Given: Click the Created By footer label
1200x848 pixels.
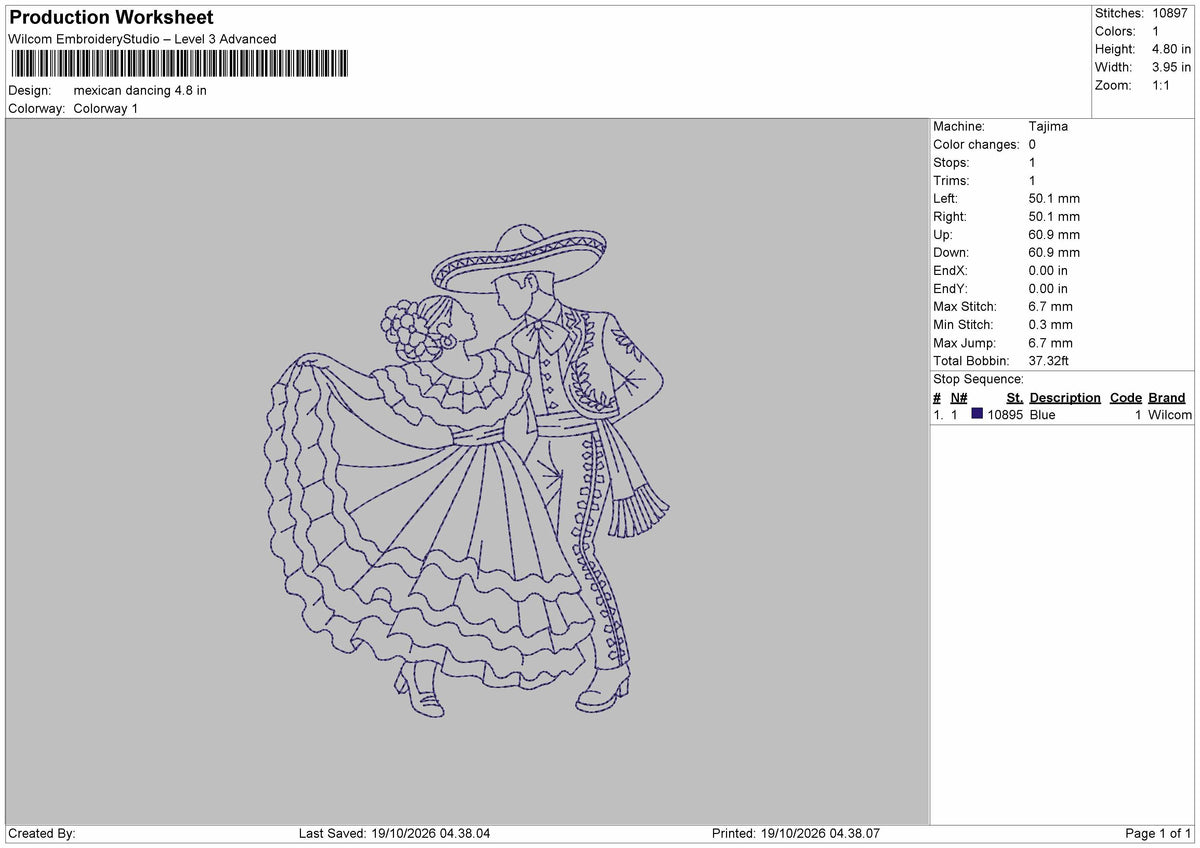Looking at the screenshot, I should point(42,833).
